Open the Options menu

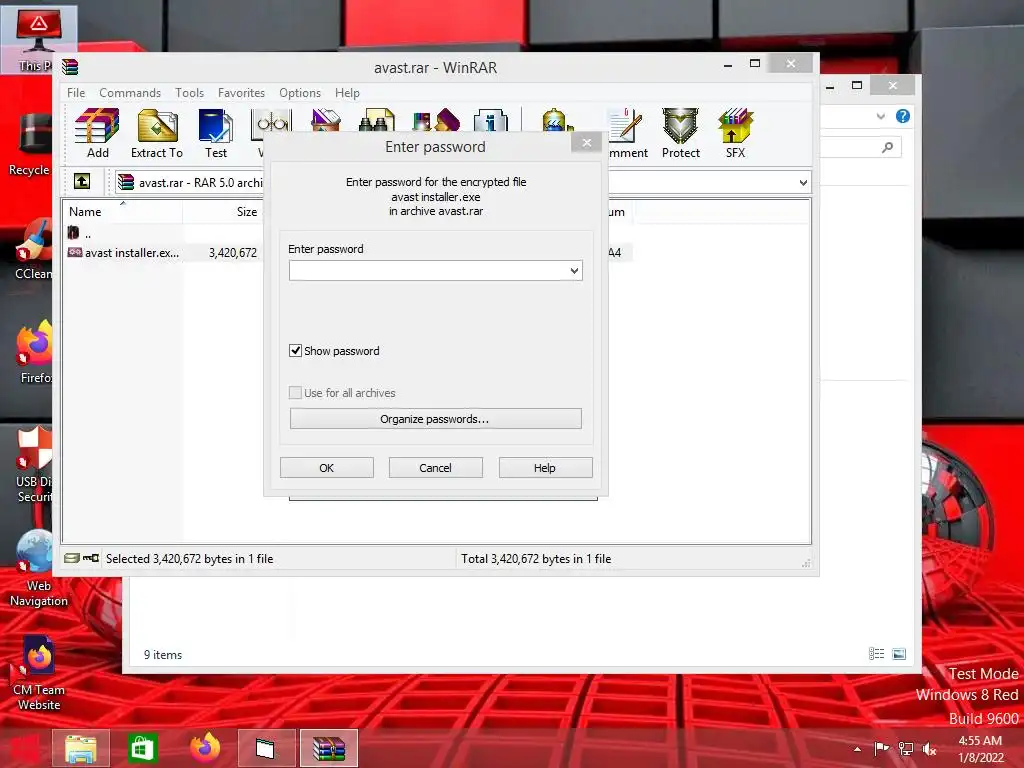(x=300, y=93)
